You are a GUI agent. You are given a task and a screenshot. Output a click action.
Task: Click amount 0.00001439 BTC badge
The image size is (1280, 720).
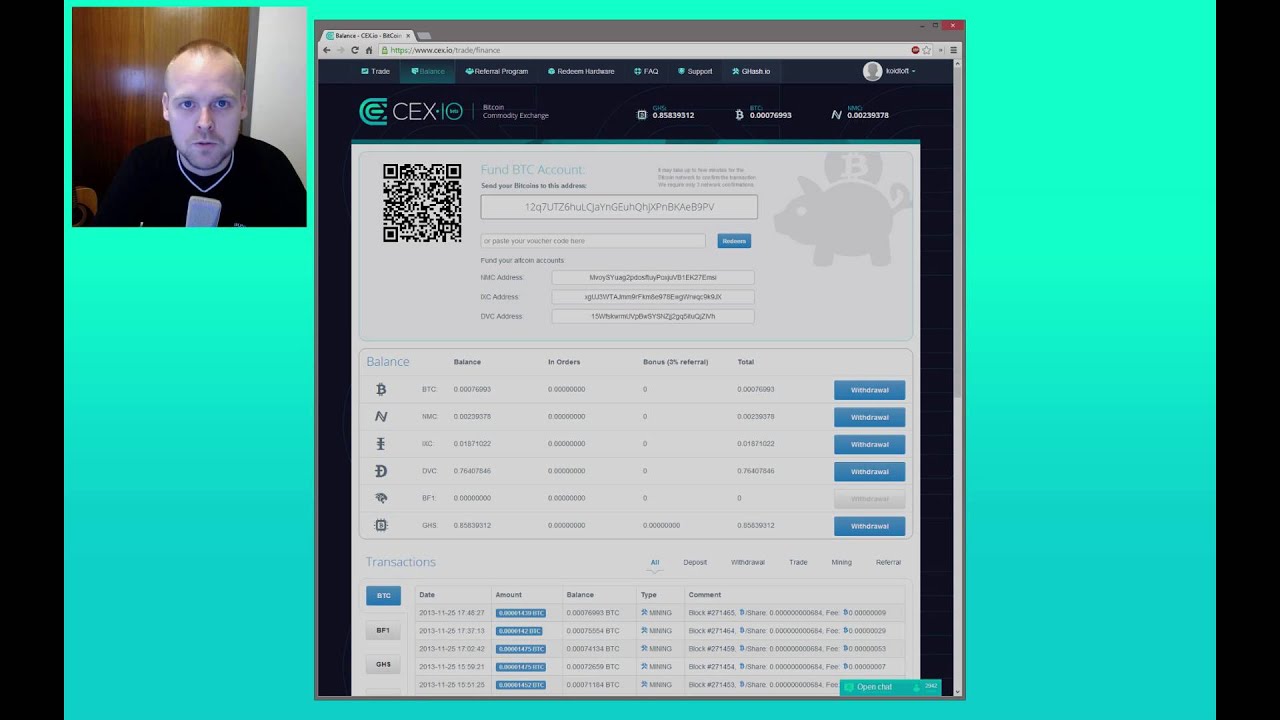(521, 613)
